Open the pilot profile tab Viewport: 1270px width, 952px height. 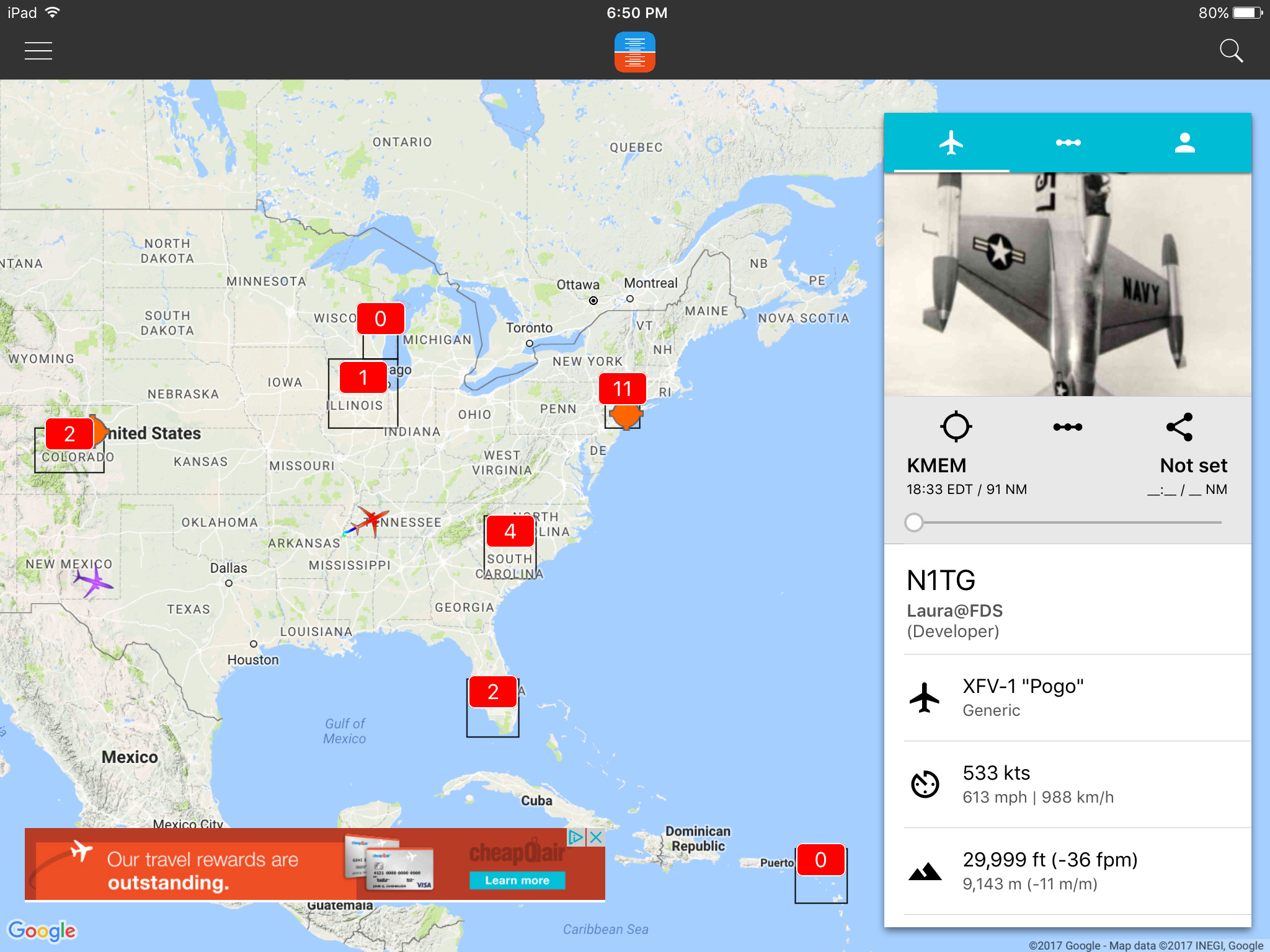[x=1184, y=143]
